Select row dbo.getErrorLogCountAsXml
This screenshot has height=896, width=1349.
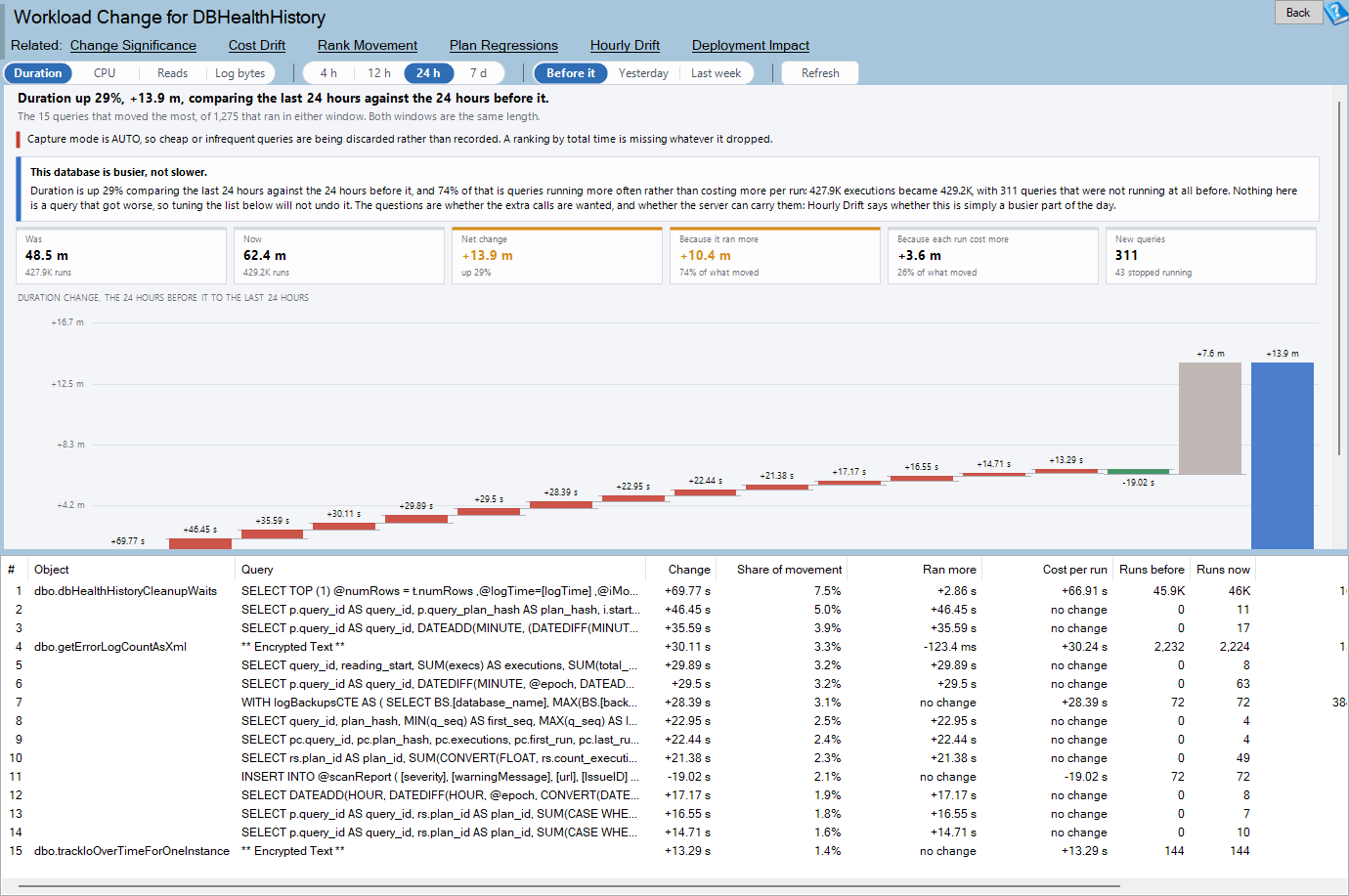click(x=674, y=647)
